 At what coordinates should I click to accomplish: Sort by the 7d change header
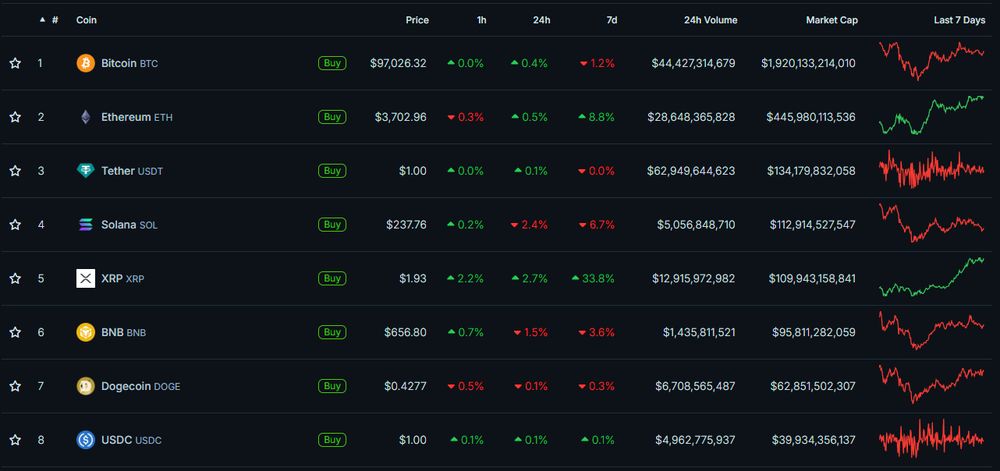coord(612,20)
